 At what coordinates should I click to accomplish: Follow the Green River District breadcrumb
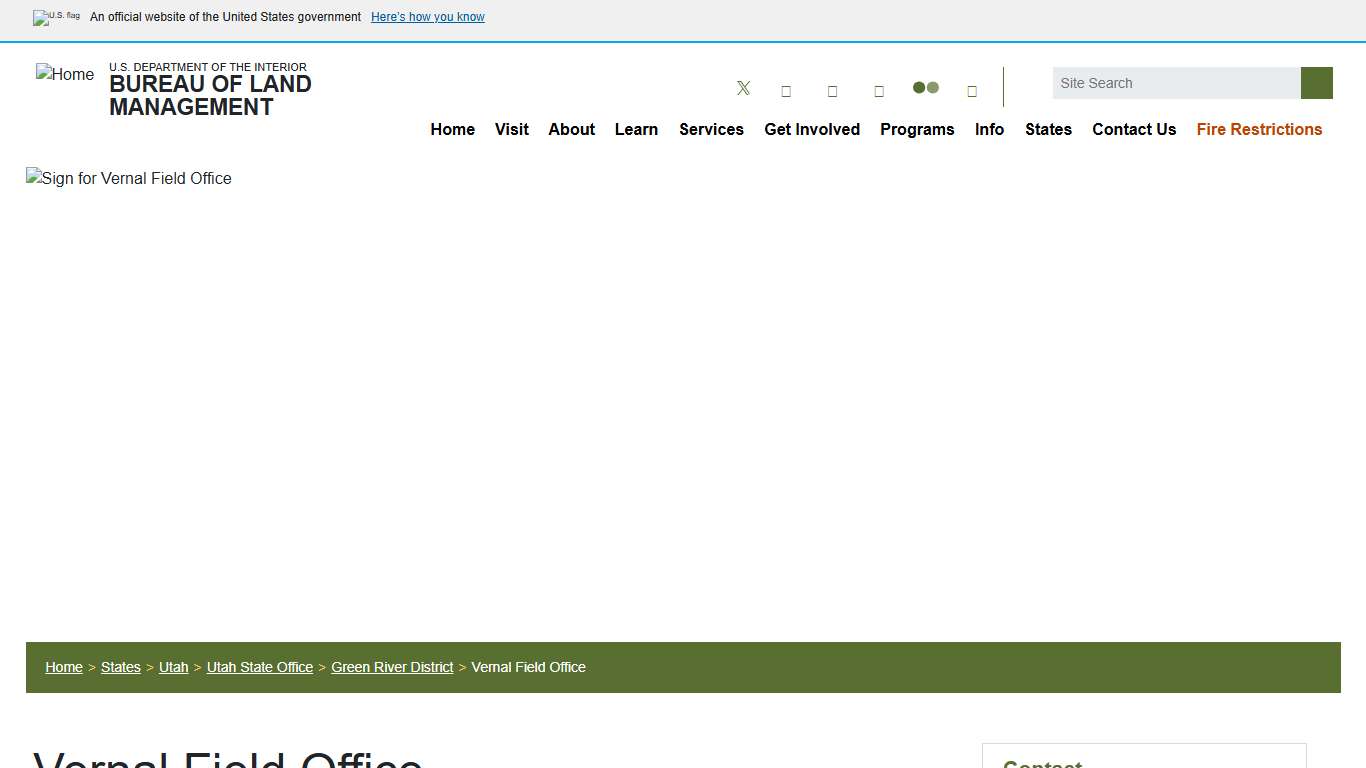click(392, 667)
